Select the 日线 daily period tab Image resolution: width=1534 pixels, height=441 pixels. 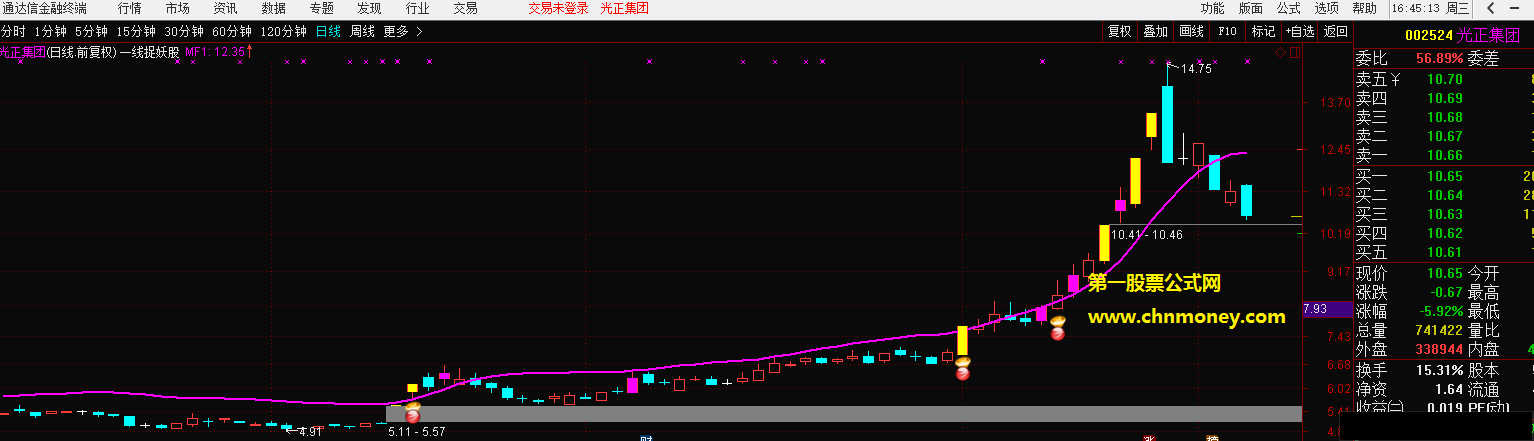tap(328, 31)
